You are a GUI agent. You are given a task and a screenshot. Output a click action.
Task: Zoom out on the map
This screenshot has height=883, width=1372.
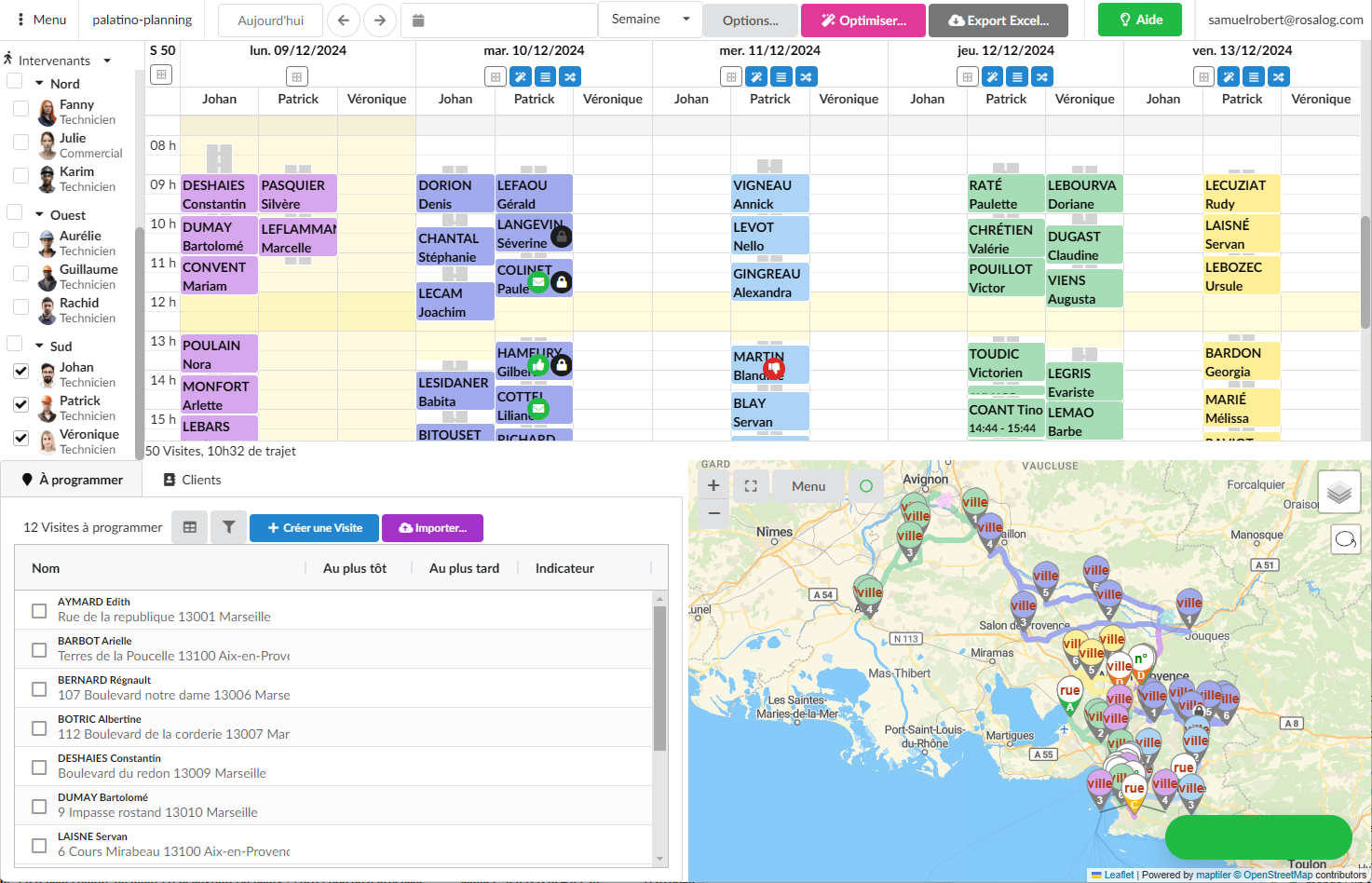pos(713,513)
